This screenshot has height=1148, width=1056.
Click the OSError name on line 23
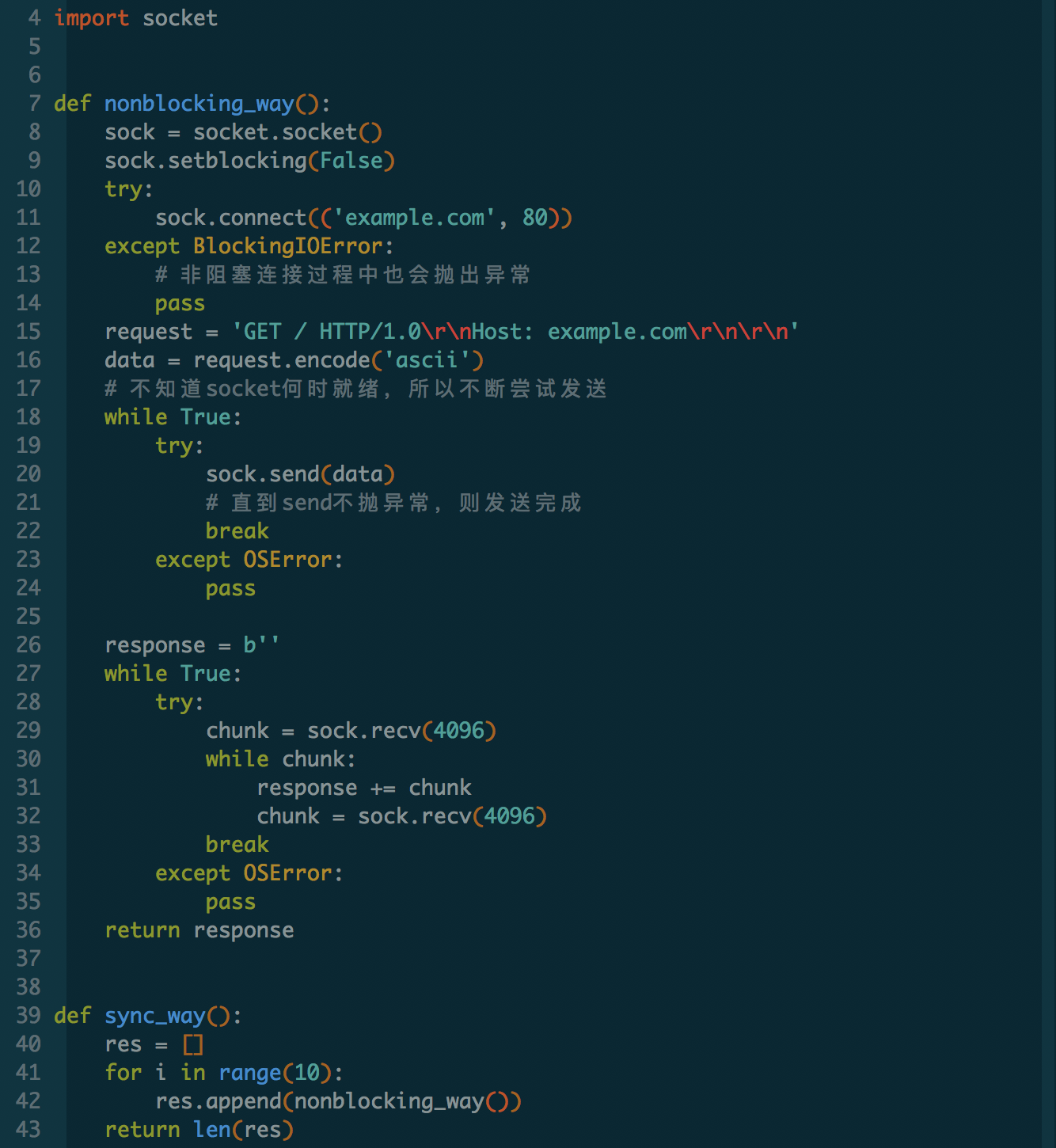coord(288,559)
